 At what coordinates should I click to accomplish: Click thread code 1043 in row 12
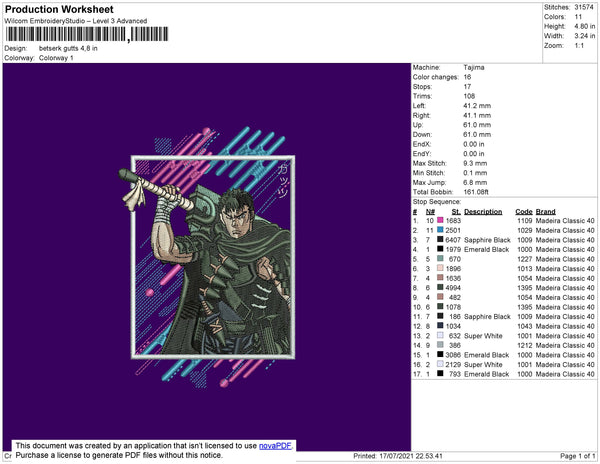(524, 326)
